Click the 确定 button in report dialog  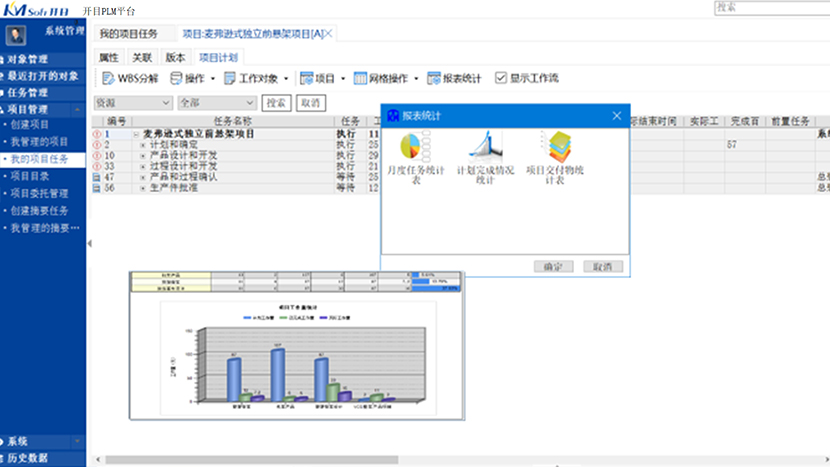point(553,267)
